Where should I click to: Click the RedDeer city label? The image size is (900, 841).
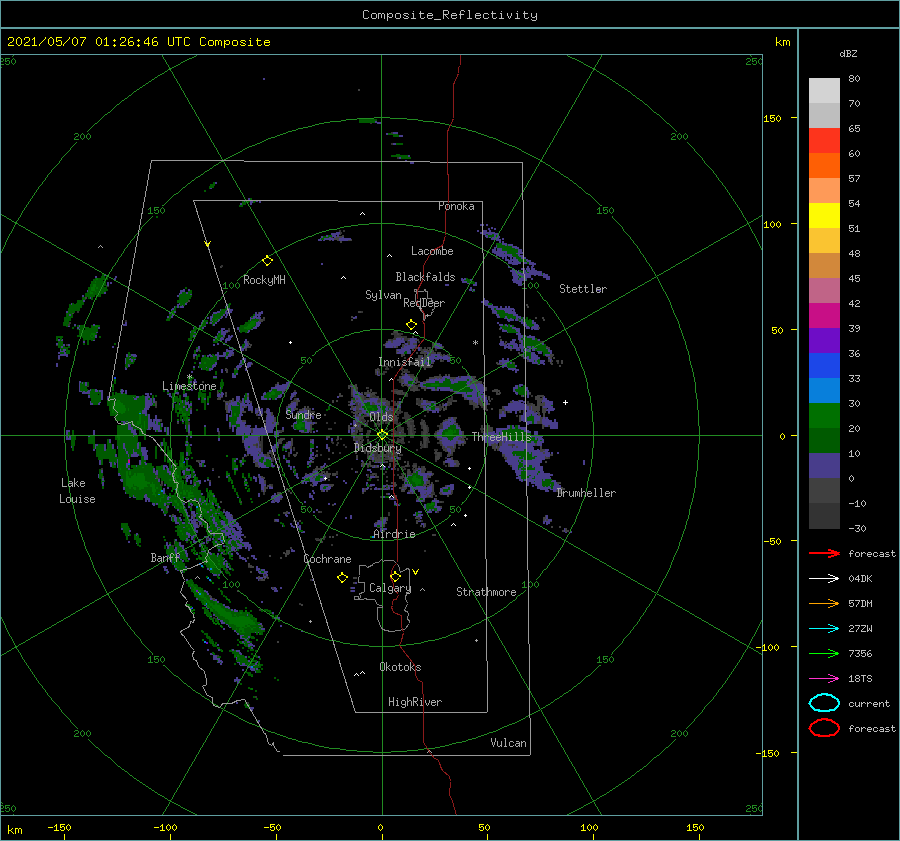click(x=424, y=303)
